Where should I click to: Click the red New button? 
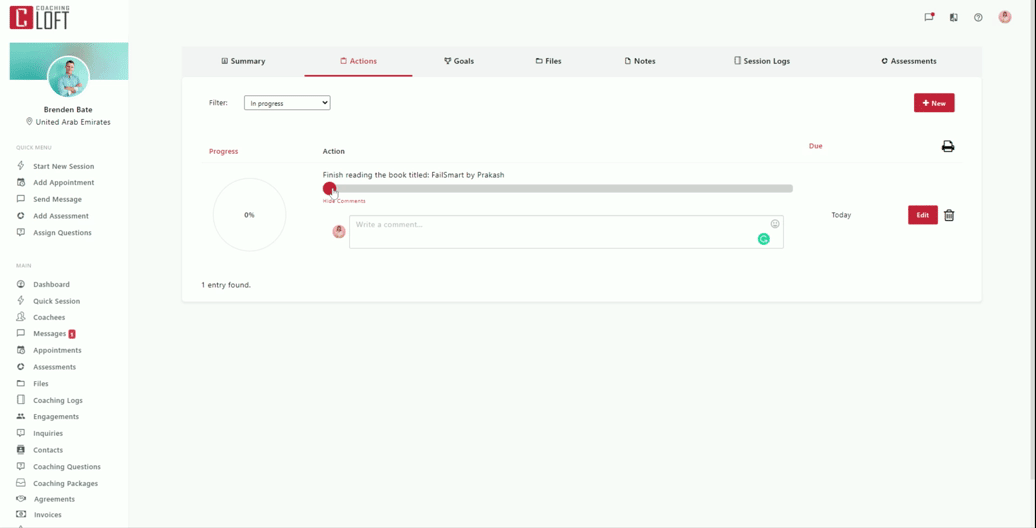(933, 103)
